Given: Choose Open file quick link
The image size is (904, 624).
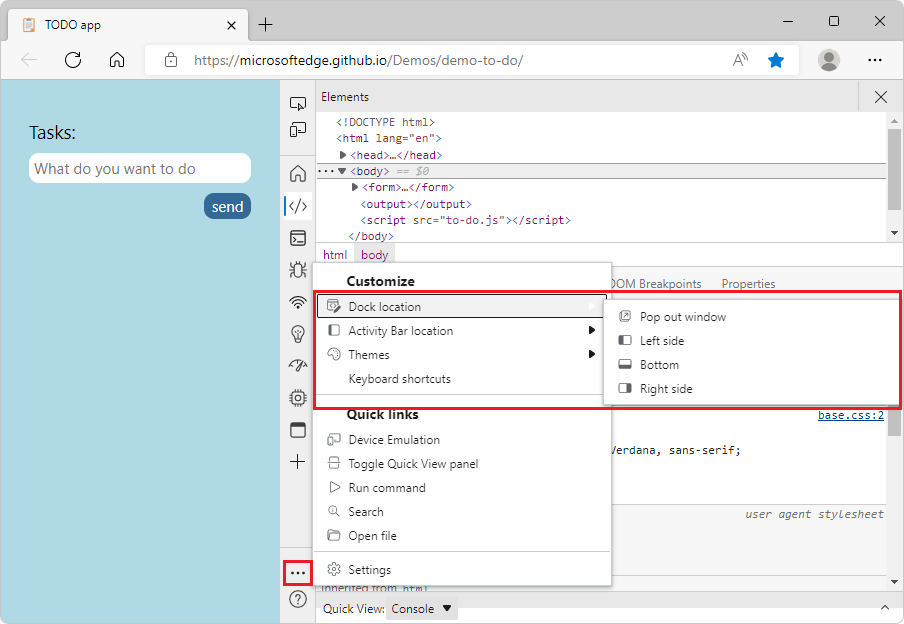Looking at the screenshot, I should [462, 536].
